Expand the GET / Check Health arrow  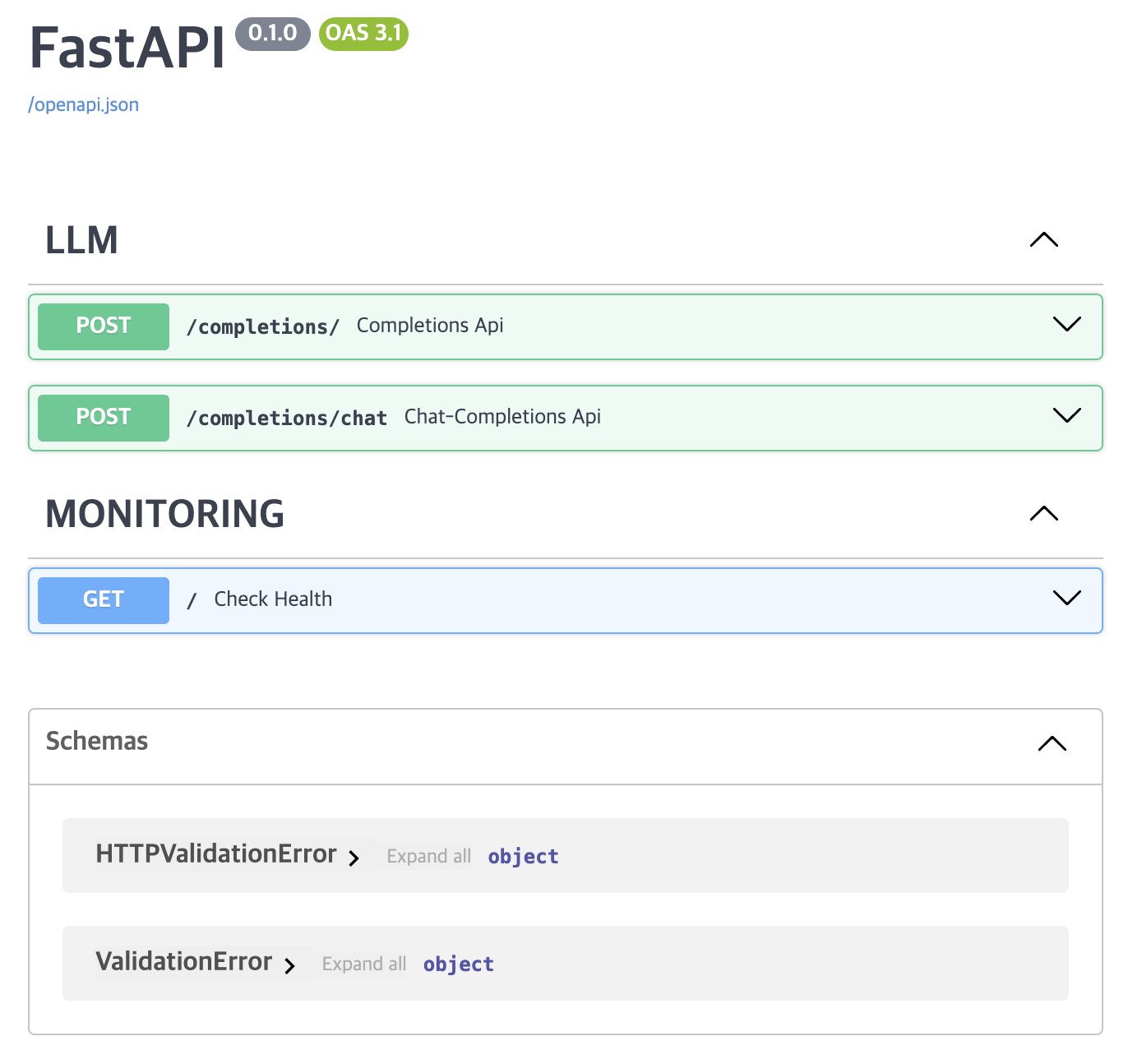(1067, 598)
